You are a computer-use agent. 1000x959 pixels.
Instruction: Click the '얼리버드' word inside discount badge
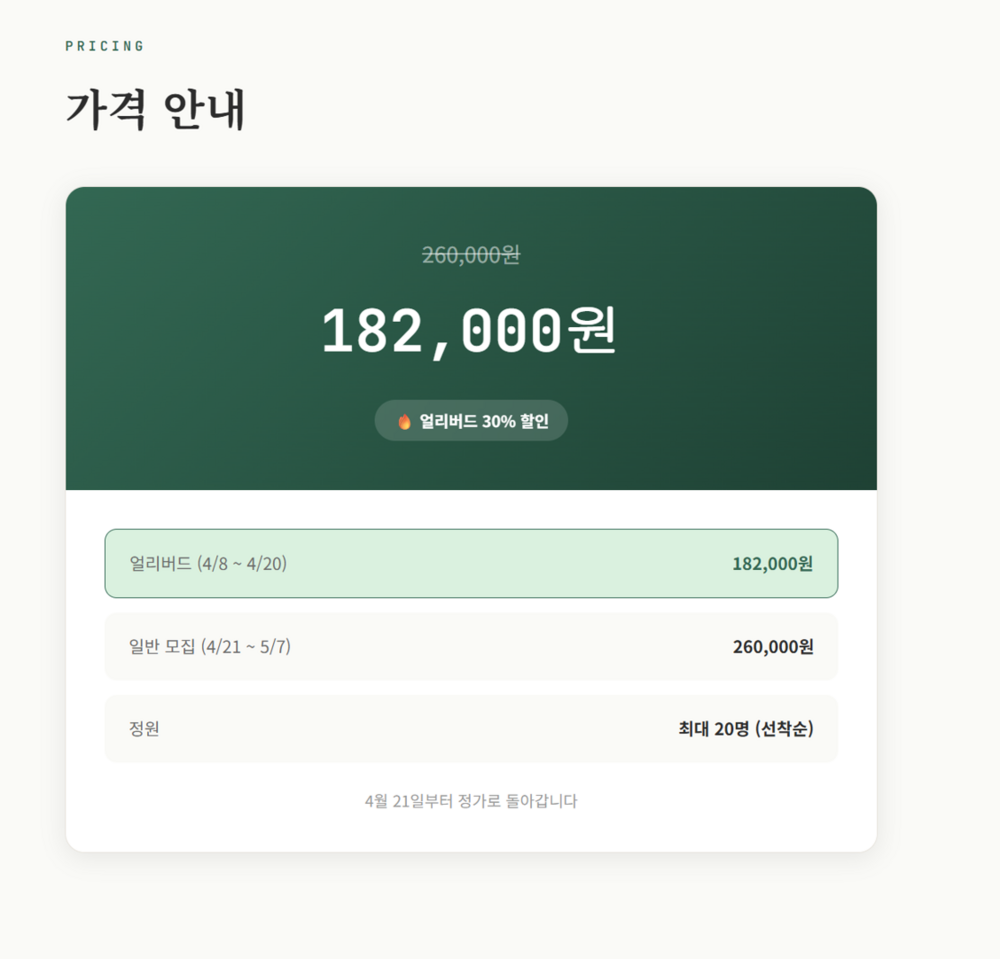[x=448, y=421]
